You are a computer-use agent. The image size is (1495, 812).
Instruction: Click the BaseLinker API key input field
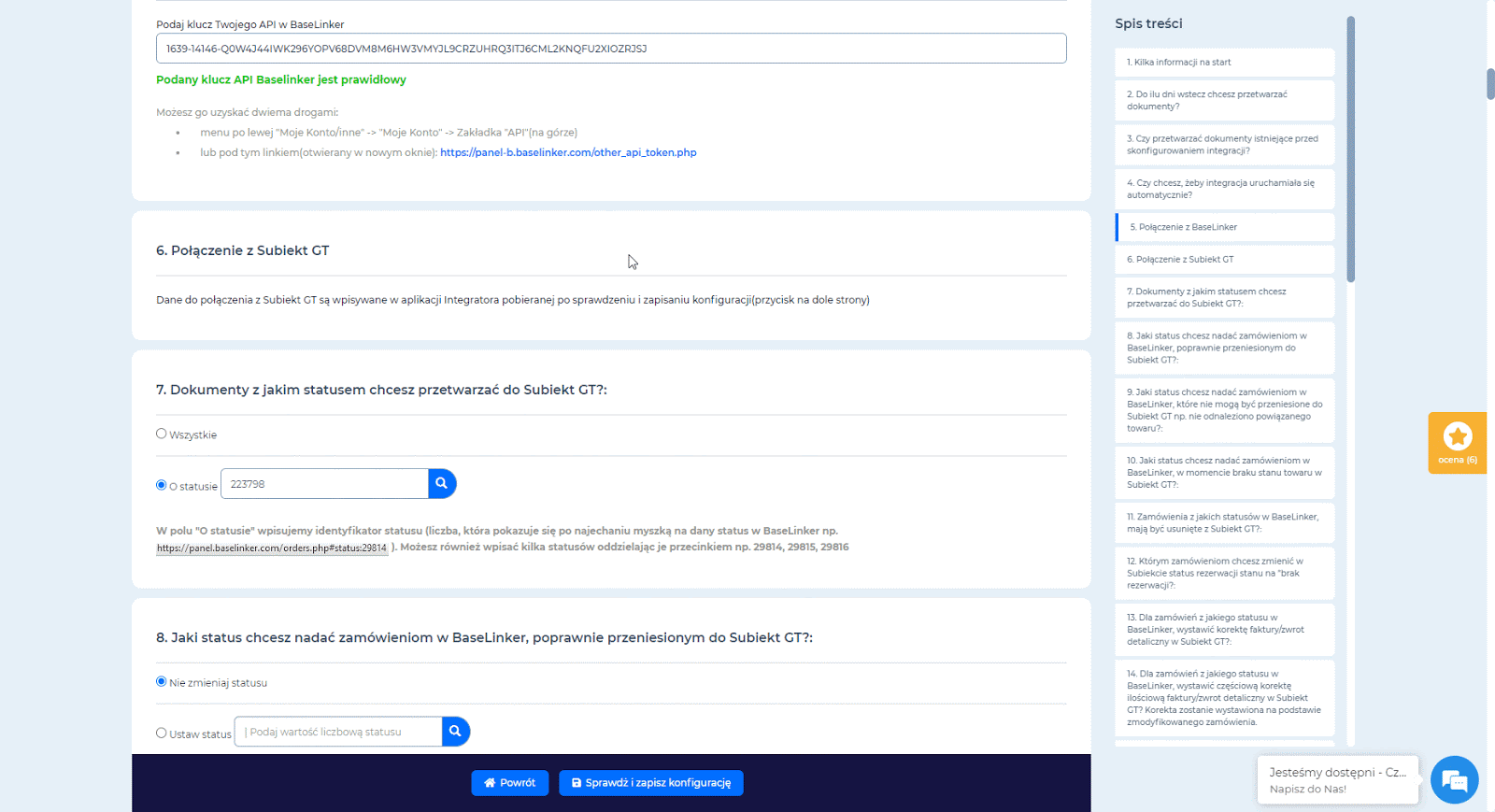(x=611, y=49)
